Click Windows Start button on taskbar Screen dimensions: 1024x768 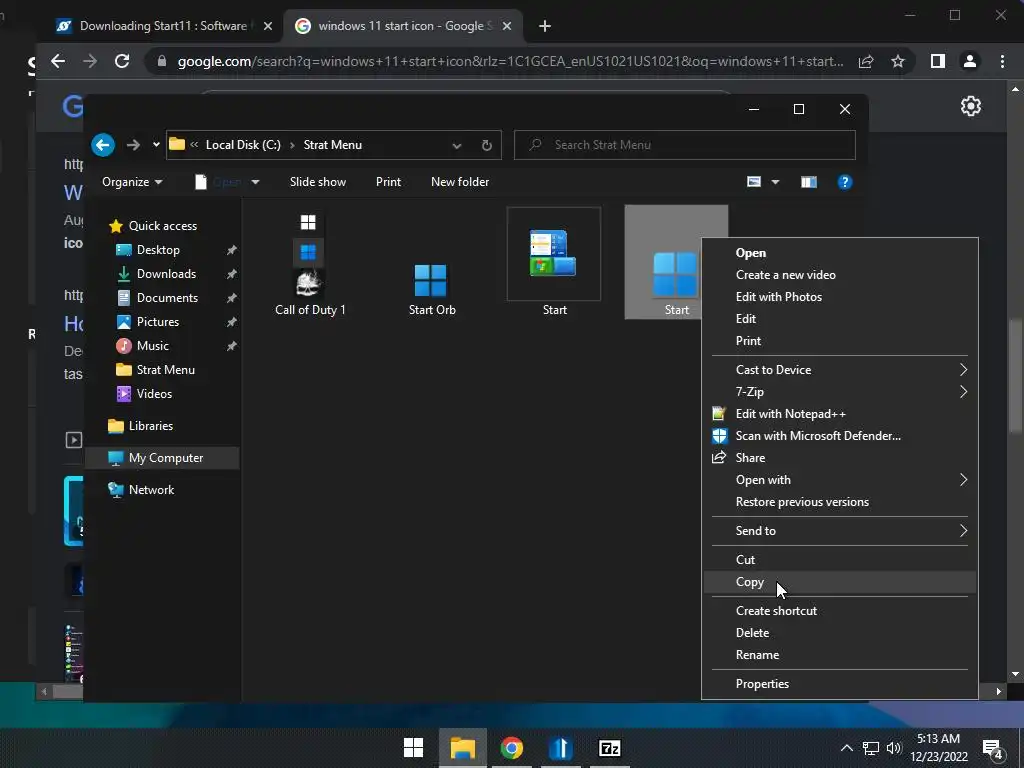coord(413,748)
